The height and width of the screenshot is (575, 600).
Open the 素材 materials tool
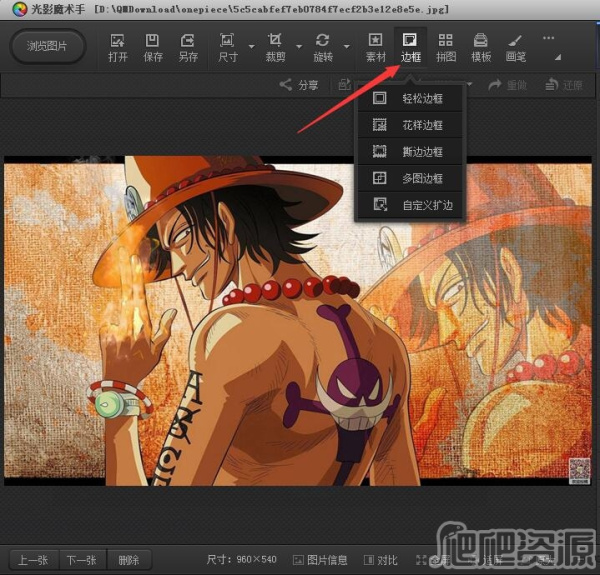(375, 48)
